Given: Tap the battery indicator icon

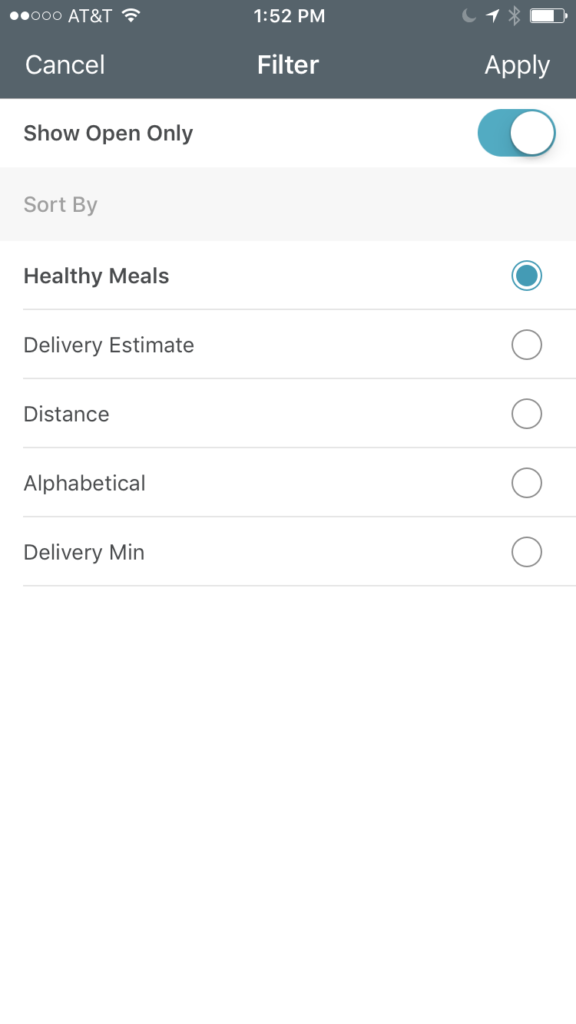Looking at the screenshot, I should pyautogui.click(x=549, y=16).
